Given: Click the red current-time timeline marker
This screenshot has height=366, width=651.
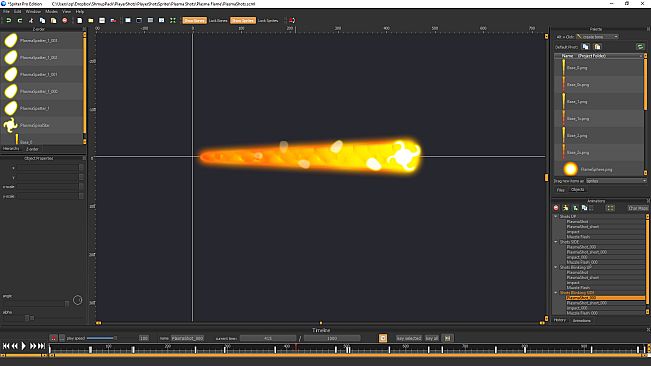Looking at the screenshot, I should pos(296,347).
